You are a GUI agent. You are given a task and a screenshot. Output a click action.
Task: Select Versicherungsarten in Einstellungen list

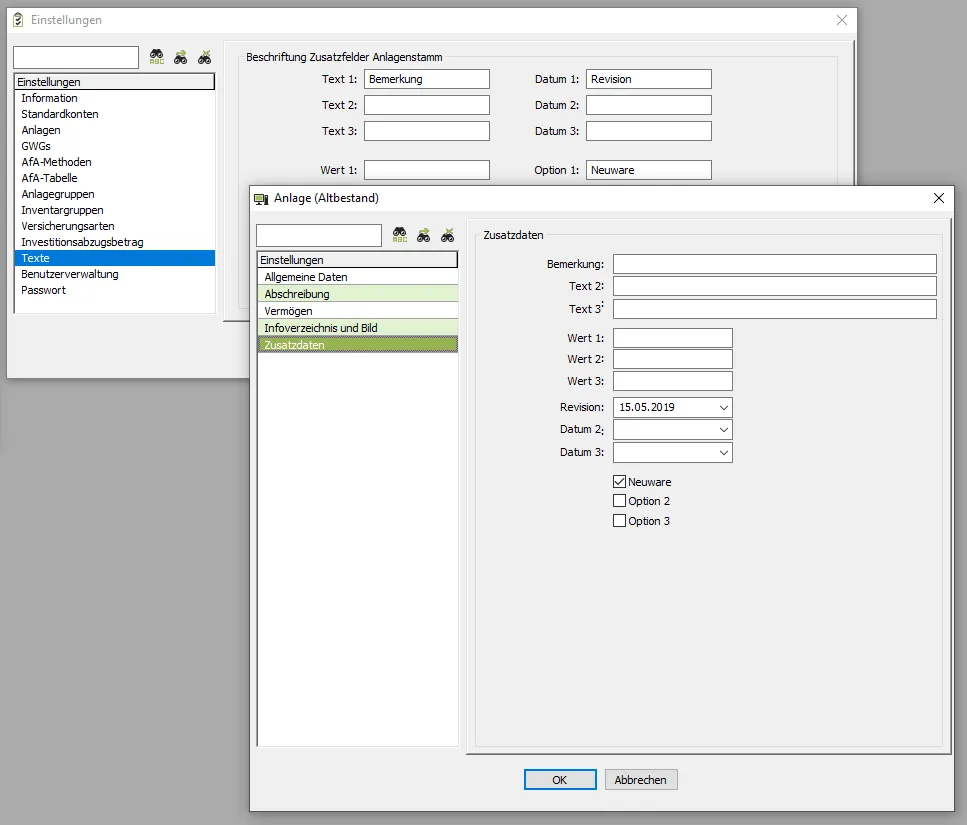point(115,226)
